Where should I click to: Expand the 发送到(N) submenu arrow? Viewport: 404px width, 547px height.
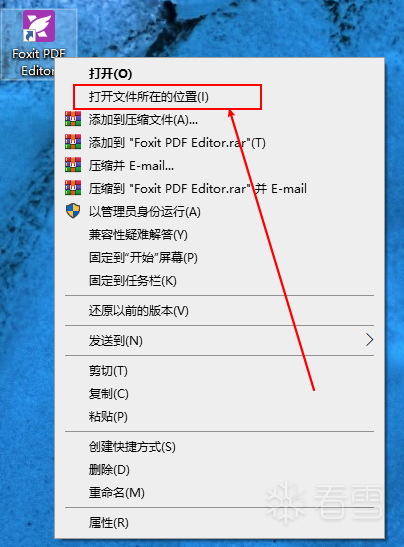click(x=369, y=340)
